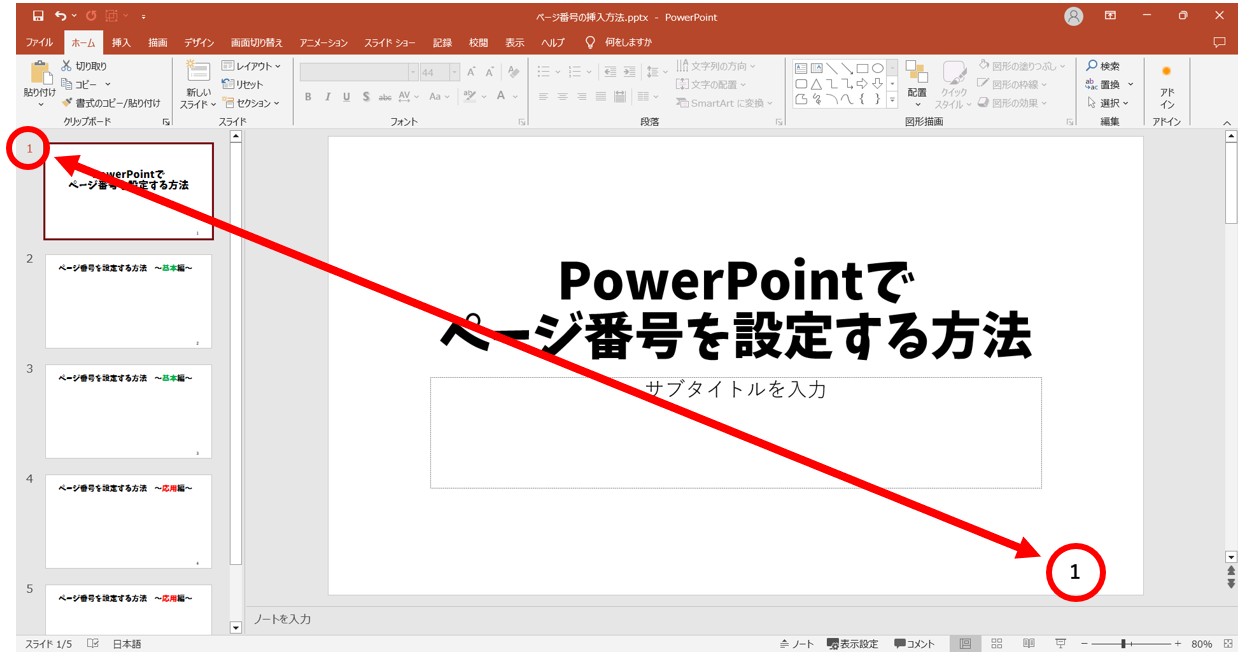The width and height of the screenshot is (1256, 658).
Task: Expand the Section (セクション) dropdown
Action: pos(251,103)
